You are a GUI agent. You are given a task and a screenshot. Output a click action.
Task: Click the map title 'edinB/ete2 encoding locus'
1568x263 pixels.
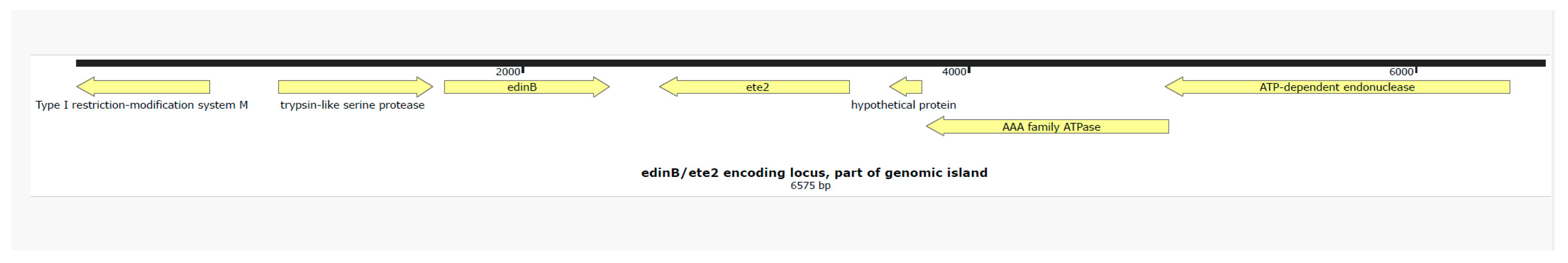[814, 172]
